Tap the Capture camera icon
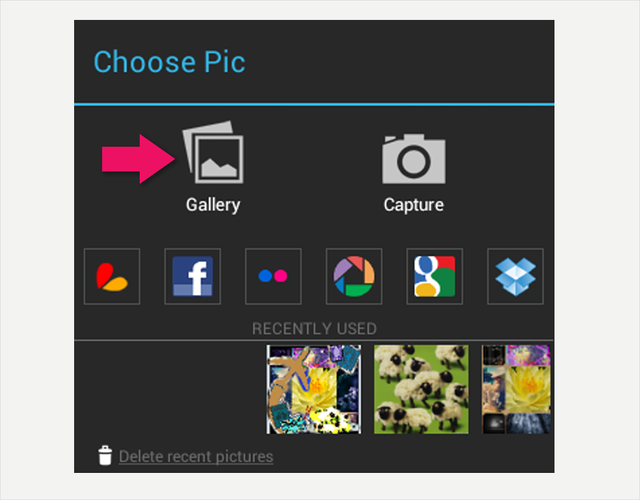This screenshot has width=640, height=500. tap(414, 159)
